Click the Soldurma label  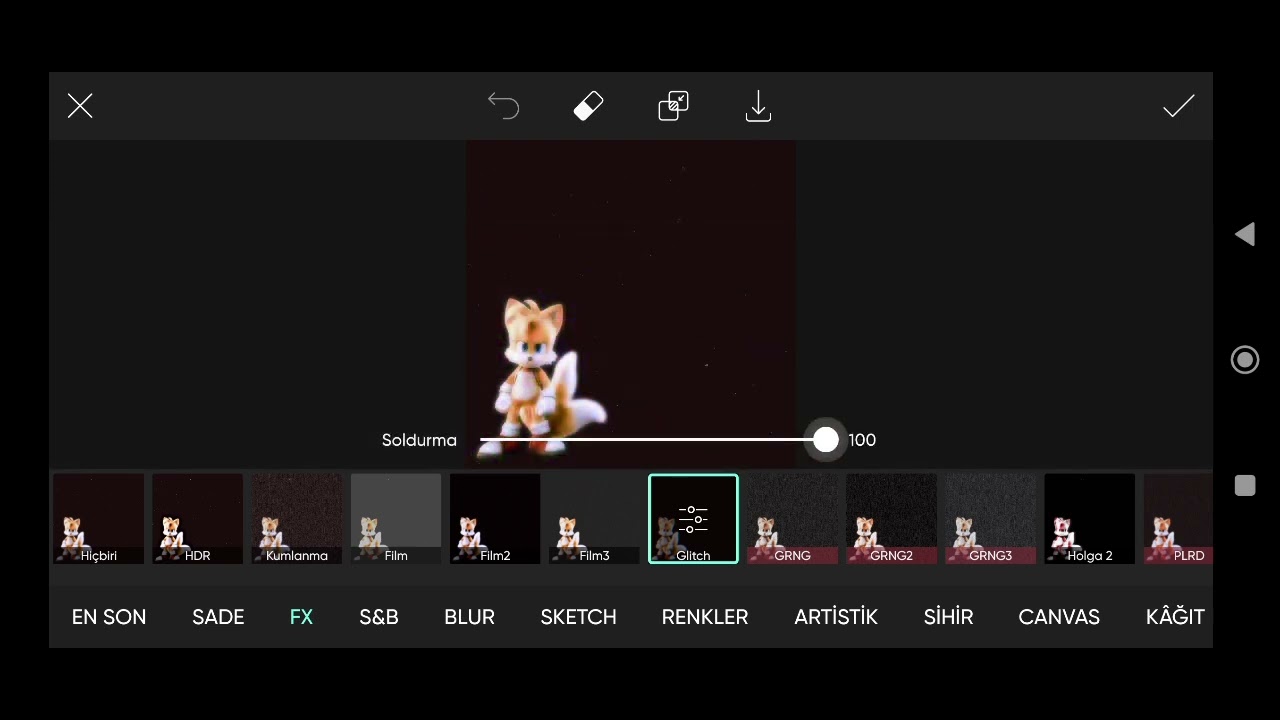tap(419, 440)
